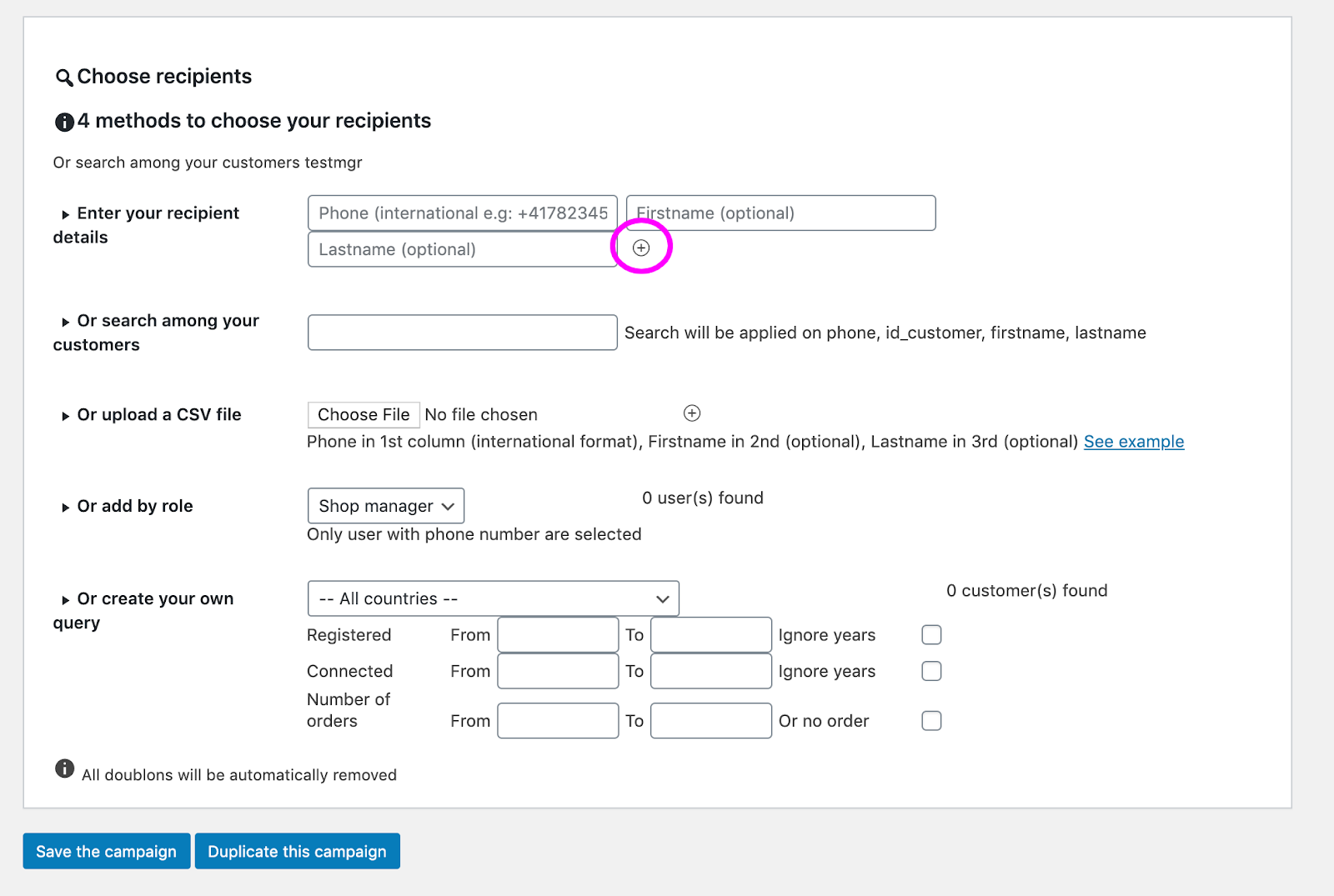Click the Choose File button
Viewport: 1334px width, 896px height.
[364, 414]
